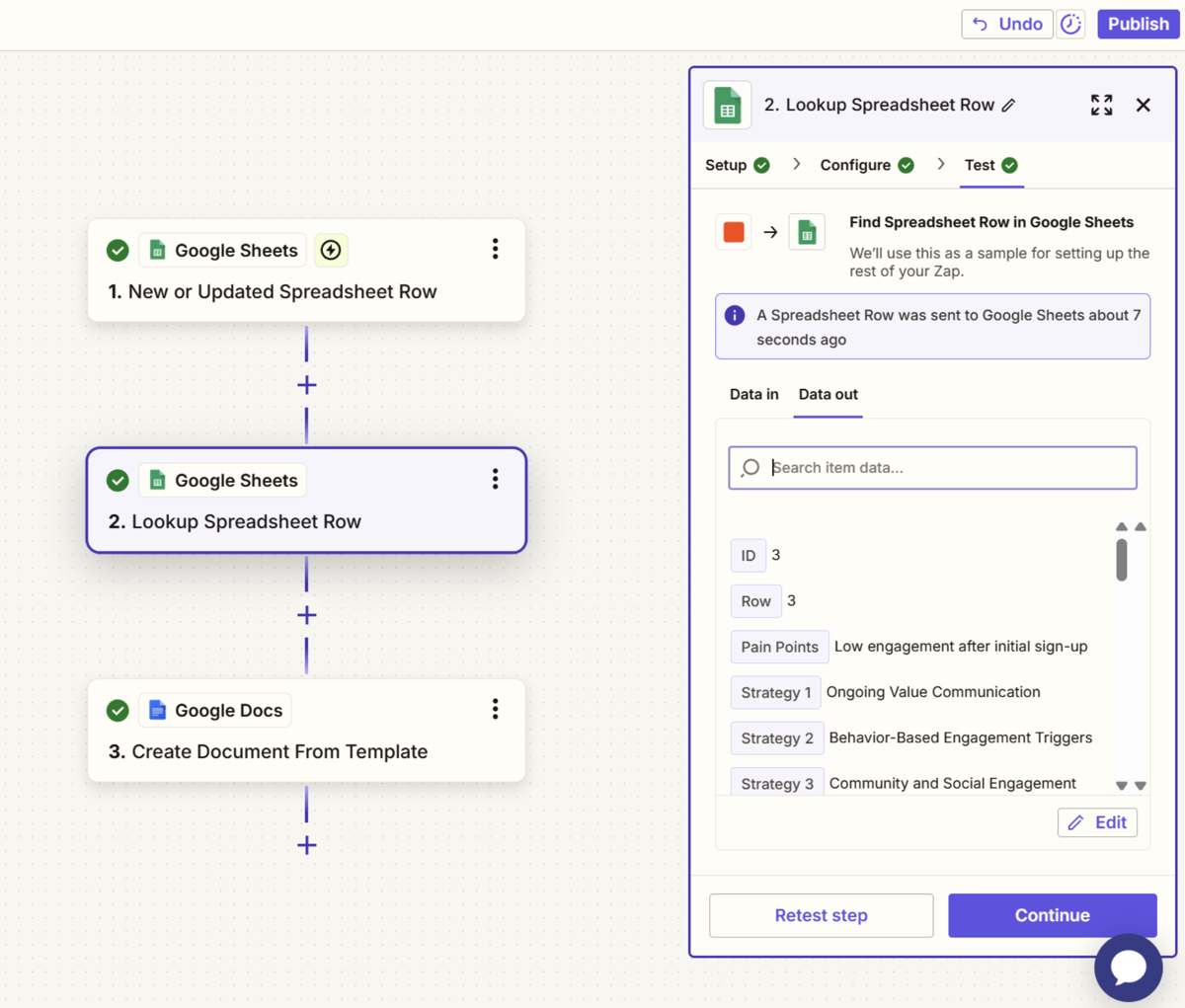The image size is (1185, 1008).
Task: Open three-dot menu on Google Docs step
Action: click(x=495, y=709)
